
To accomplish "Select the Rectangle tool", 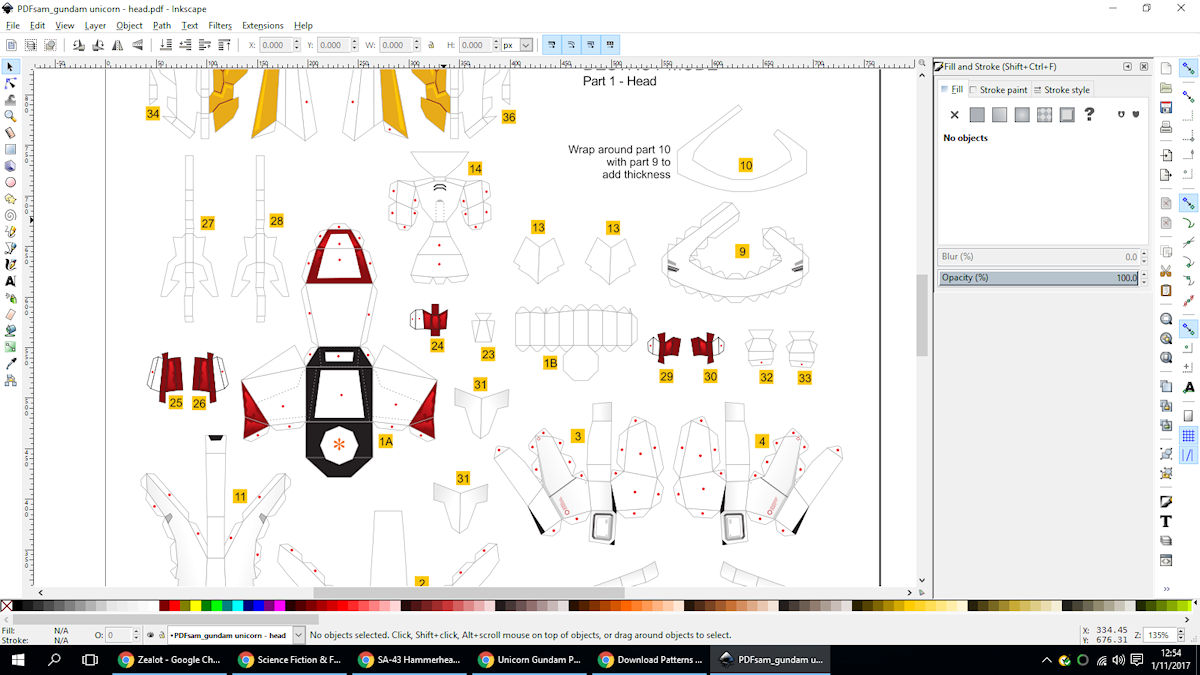I will (x=10, y=149).
